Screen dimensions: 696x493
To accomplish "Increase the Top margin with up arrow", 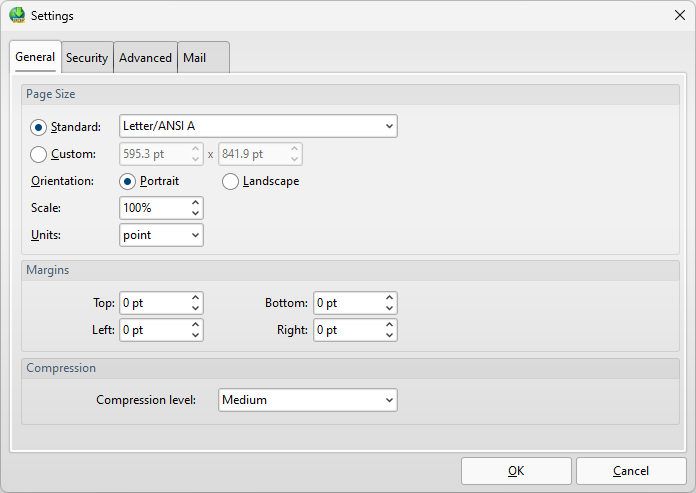I will 195,298.
